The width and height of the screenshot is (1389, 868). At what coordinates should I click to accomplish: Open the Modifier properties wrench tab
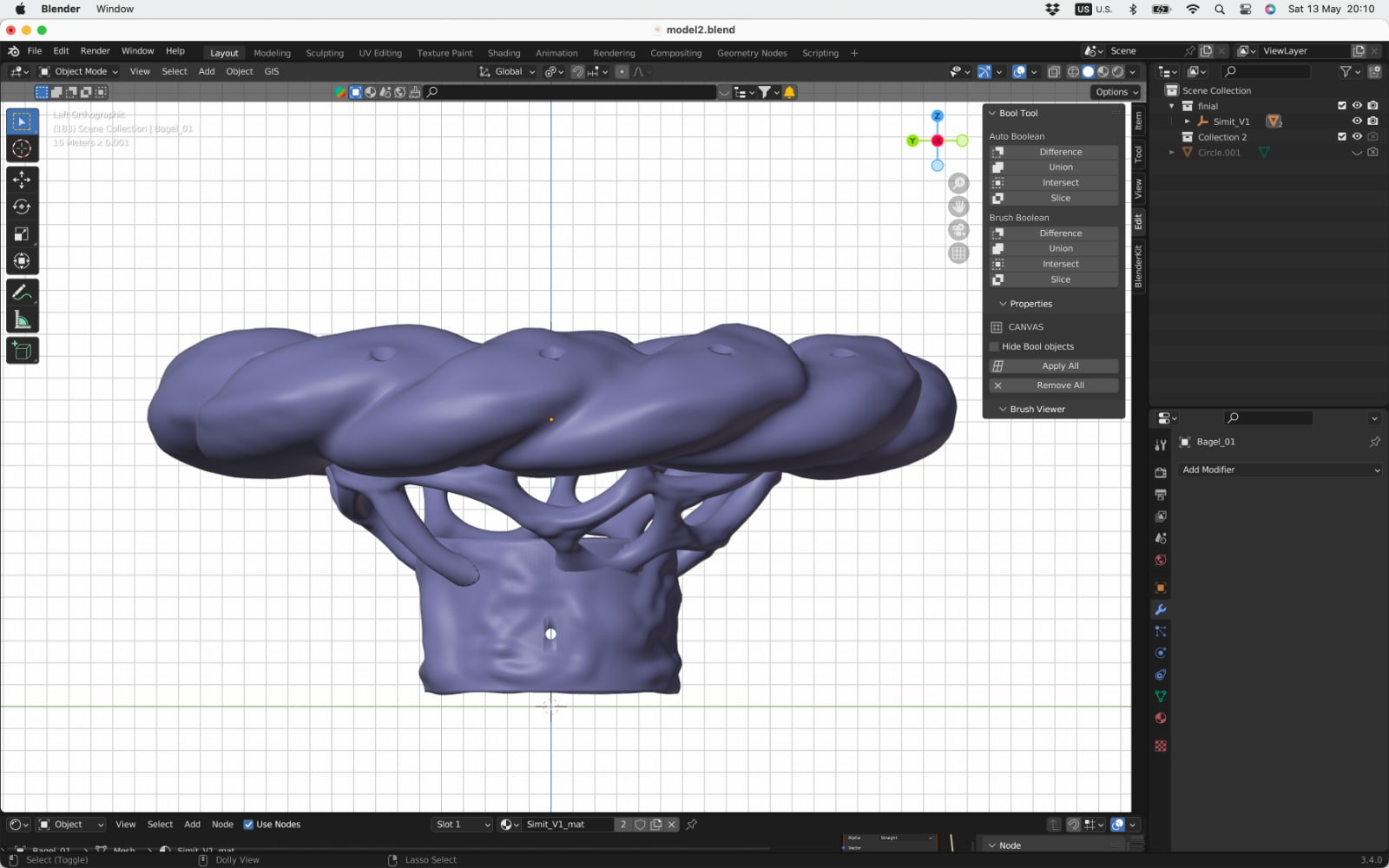(1160, 609)
